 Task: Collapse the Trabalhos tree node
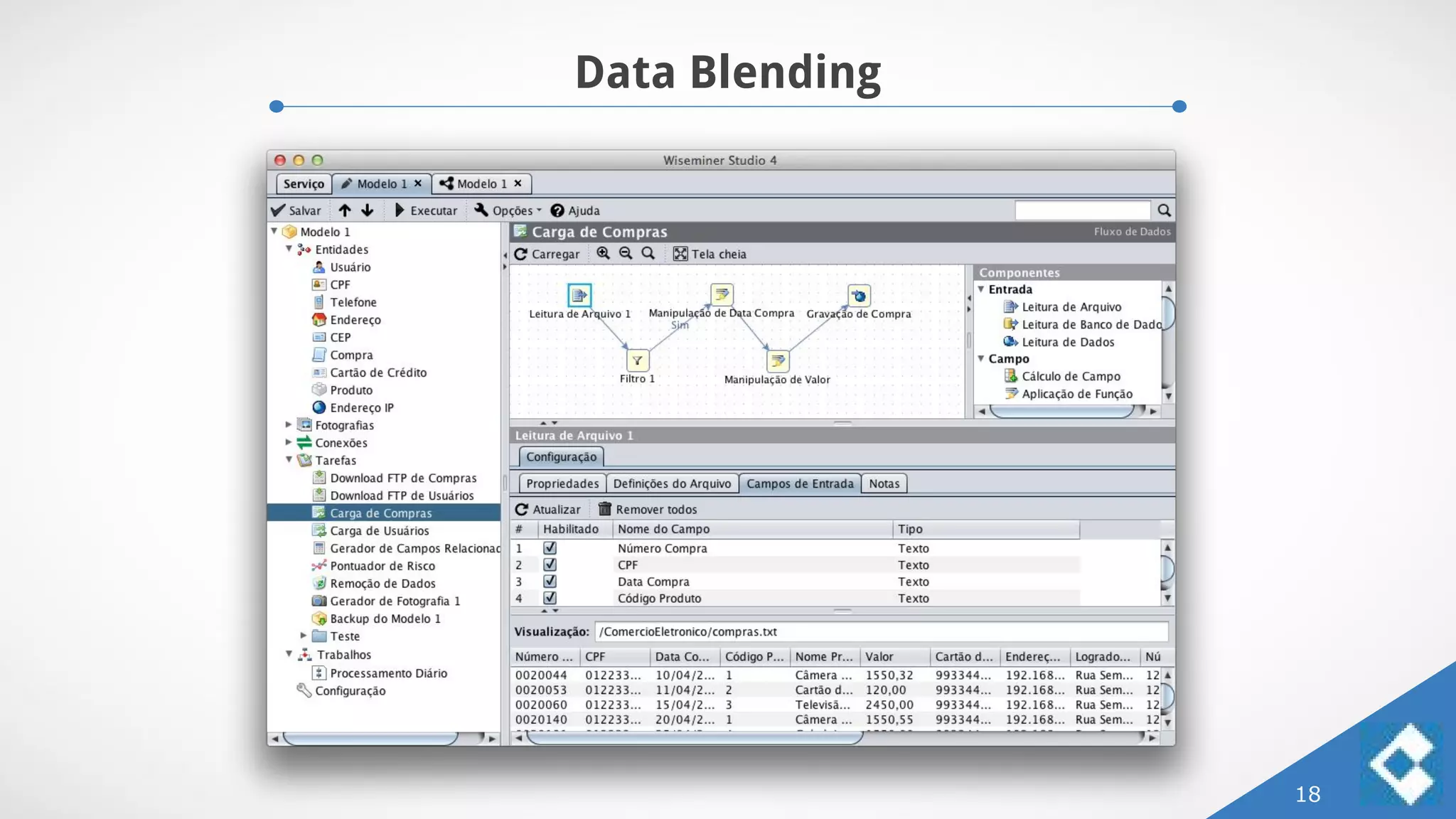pyautogui.click(x=289, y=654)
